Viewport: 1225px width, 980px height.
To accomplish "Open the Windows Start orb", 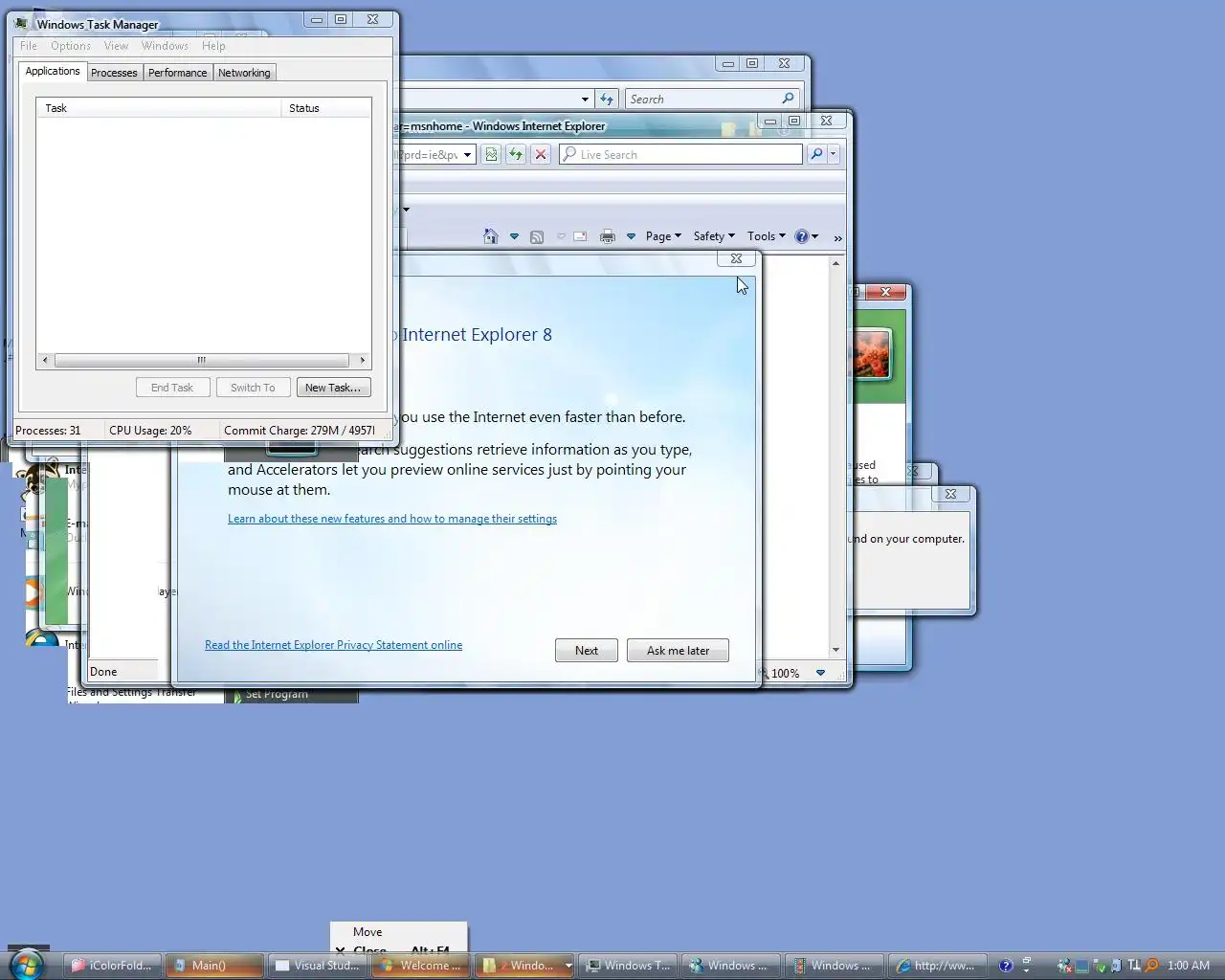I will tap(27, 965).
